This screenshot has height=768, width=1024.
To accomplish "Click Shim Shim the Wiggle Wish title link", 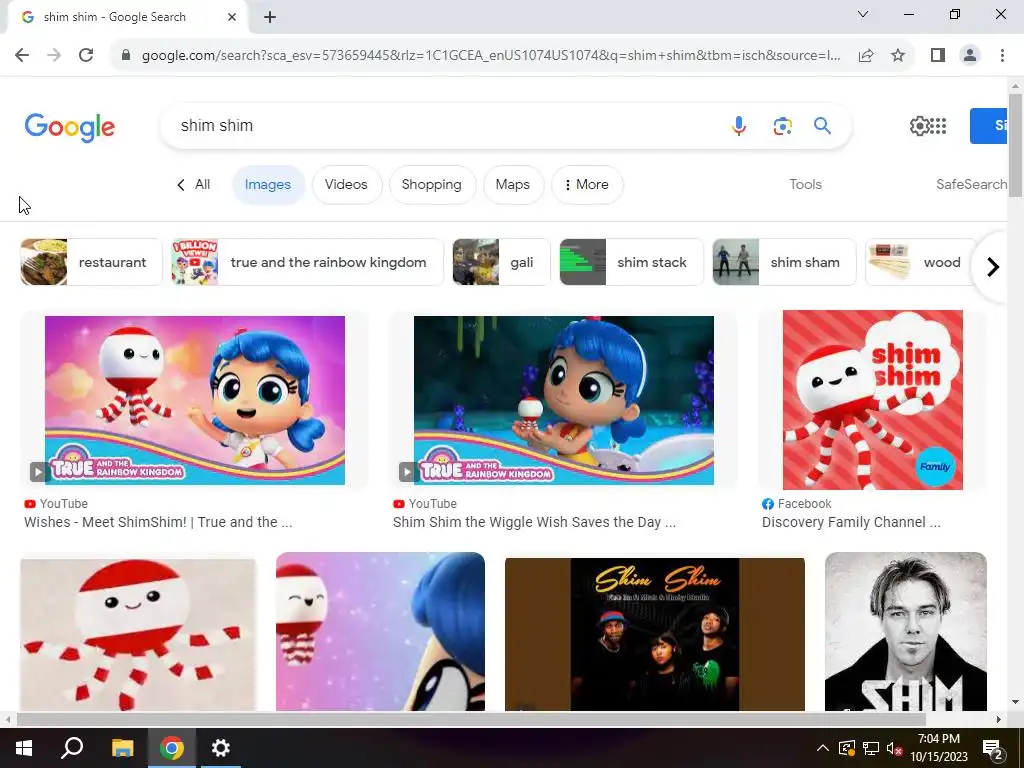I will 534,522.
